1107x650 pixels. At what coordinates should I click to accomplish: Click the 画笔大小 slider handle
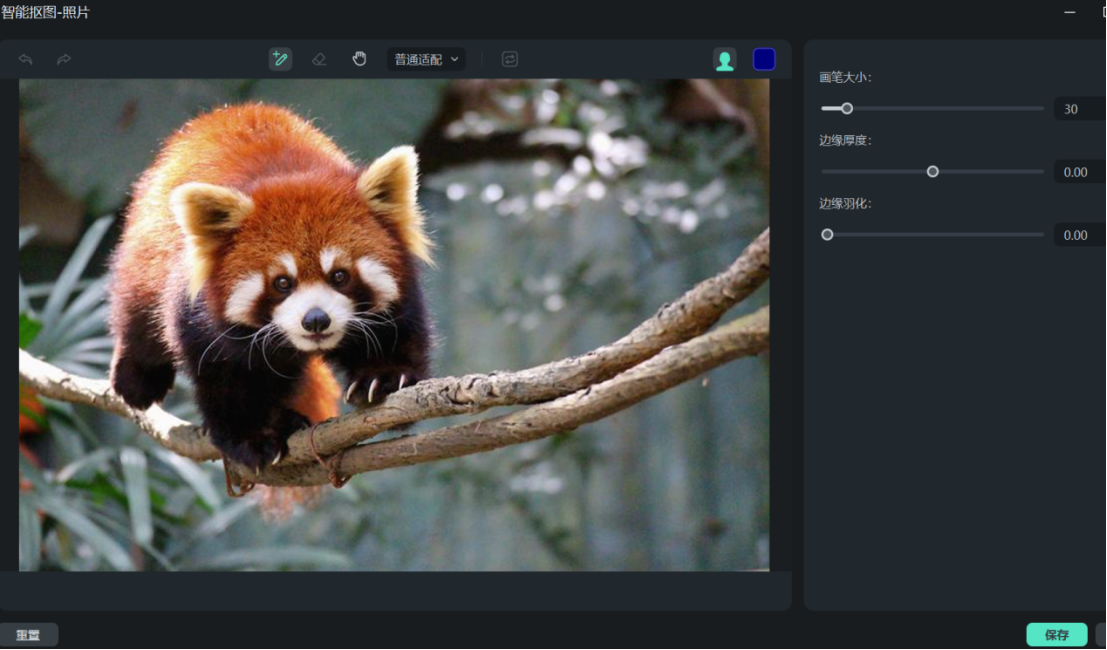847,108
